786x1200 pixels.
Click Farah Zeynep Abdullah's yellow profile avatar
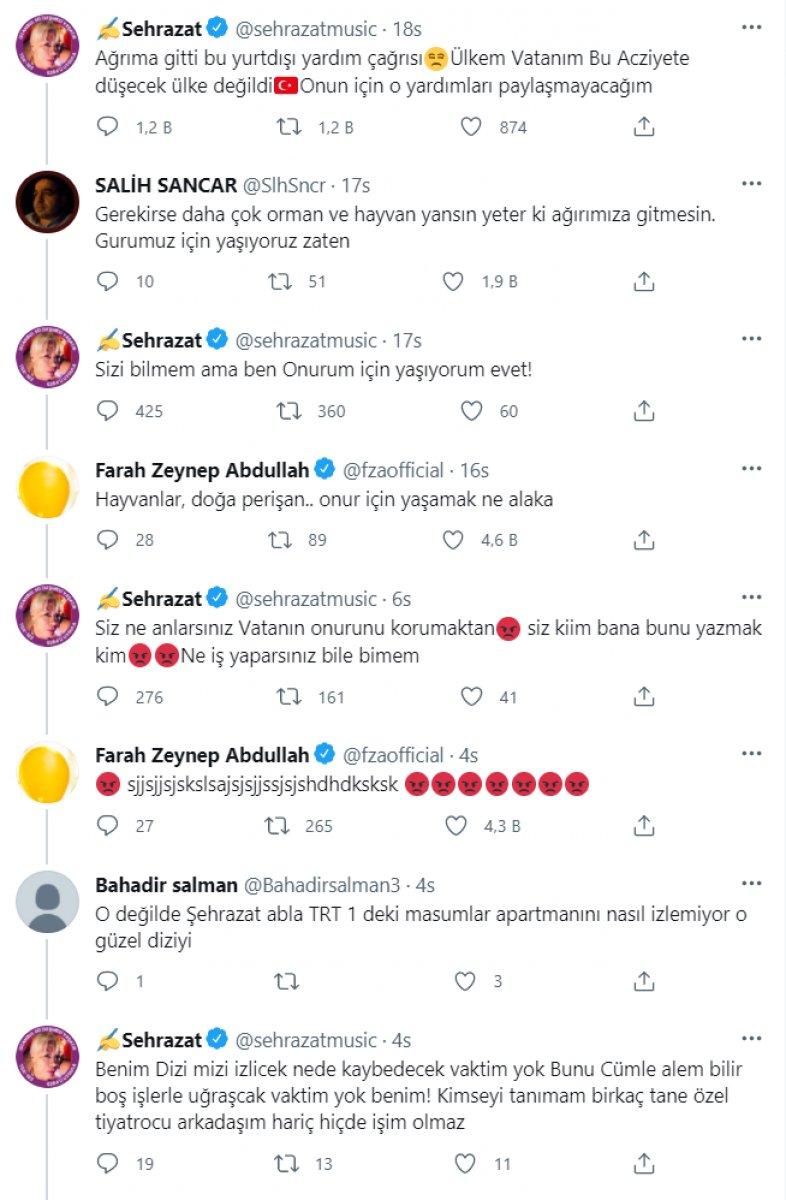(45, 485)
